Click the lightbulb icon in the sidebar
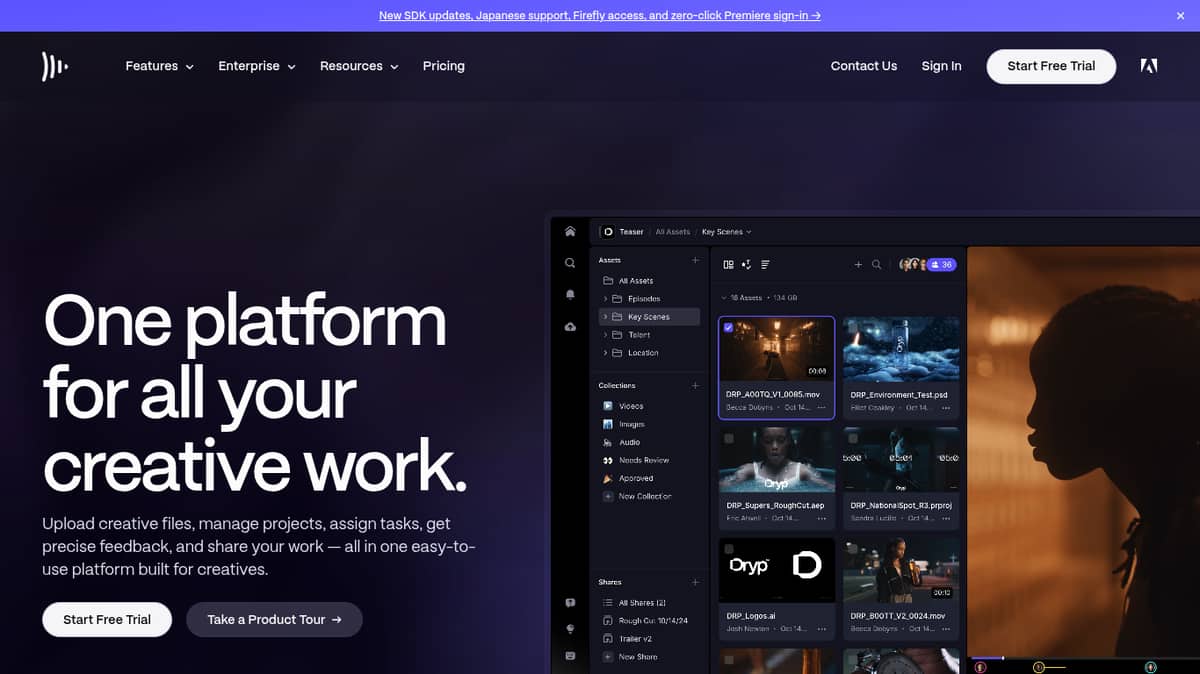The image size is (1200, 674). click(570, 629)
